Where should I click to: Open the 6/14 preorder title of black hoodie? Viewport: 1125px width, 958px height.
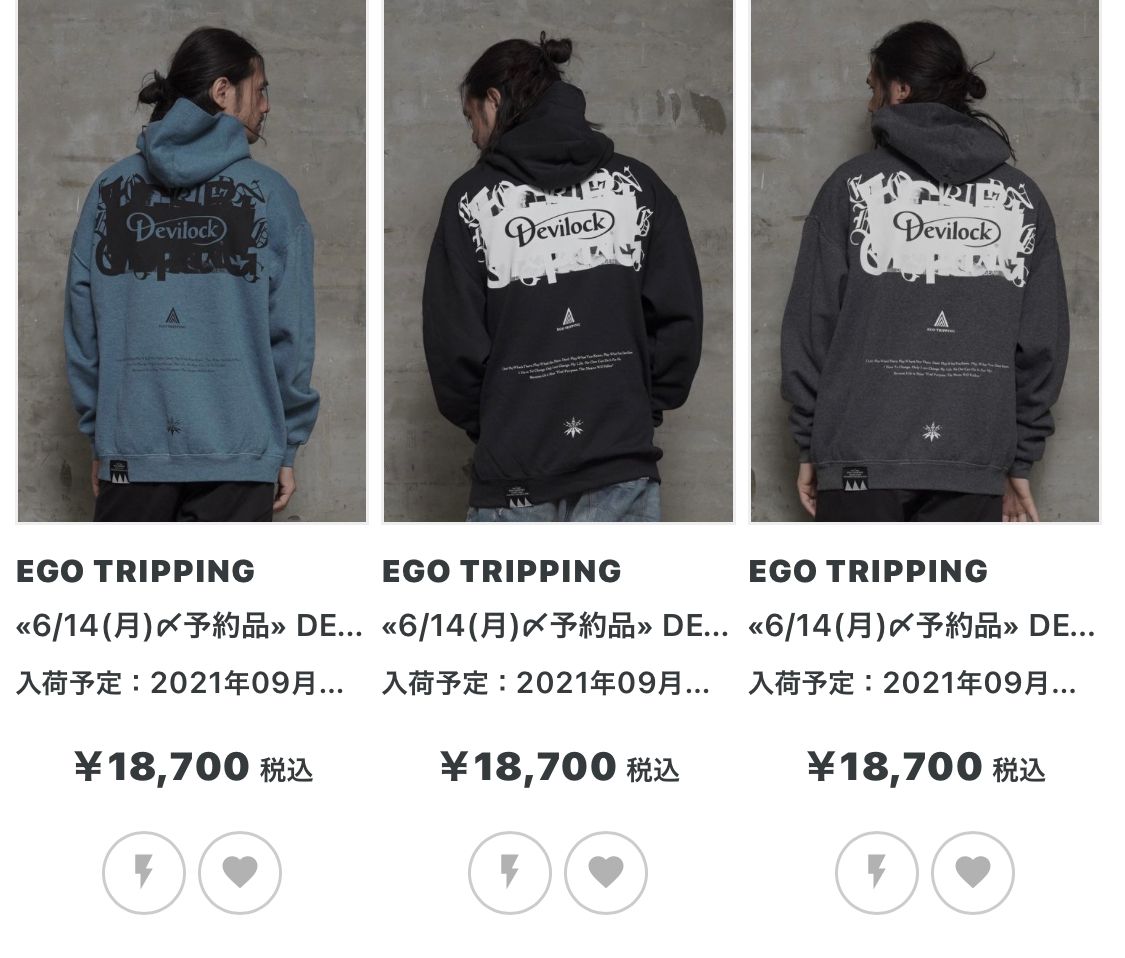click(555, 626)
